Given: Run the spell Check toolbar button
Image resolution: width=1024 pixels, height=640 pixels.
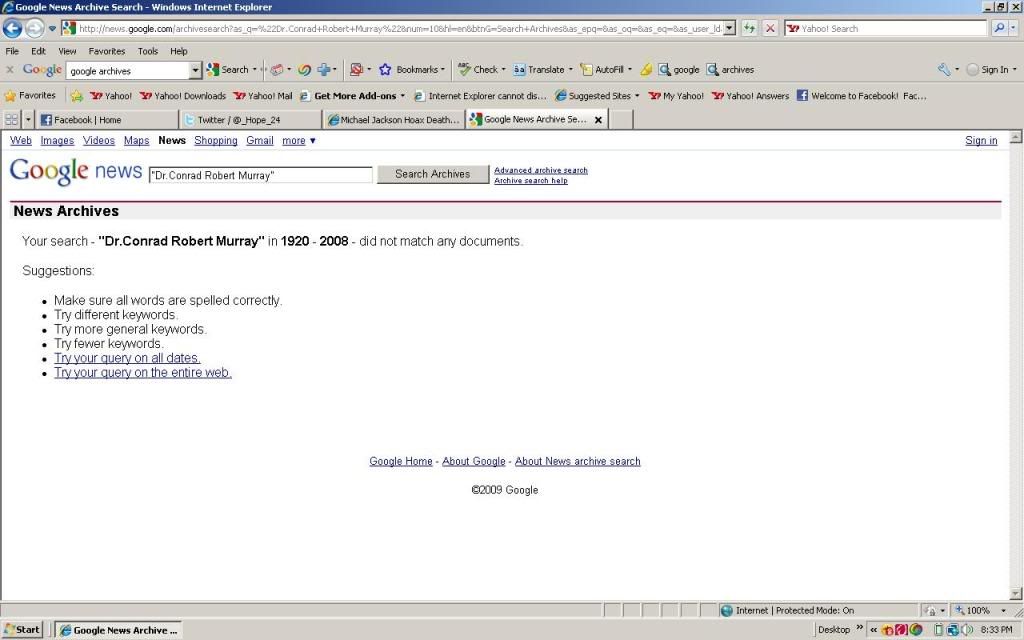Looking at the screenshot, I should pos(481,69).
